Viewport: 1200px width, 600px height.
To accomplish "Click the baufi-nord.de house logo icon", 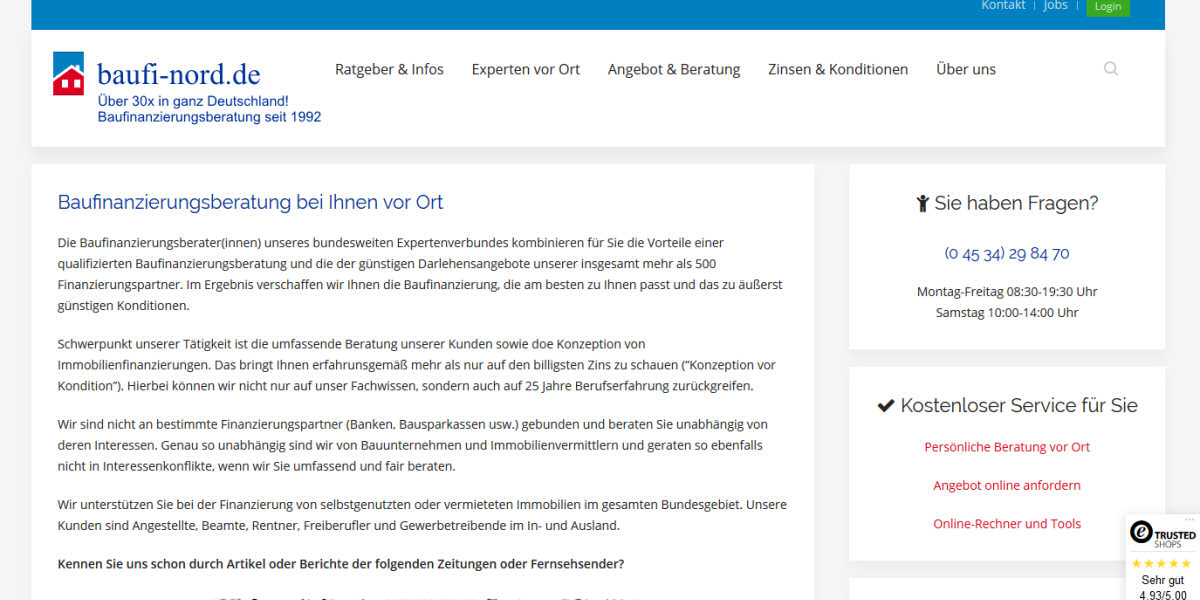I will (x=68, y=73).
